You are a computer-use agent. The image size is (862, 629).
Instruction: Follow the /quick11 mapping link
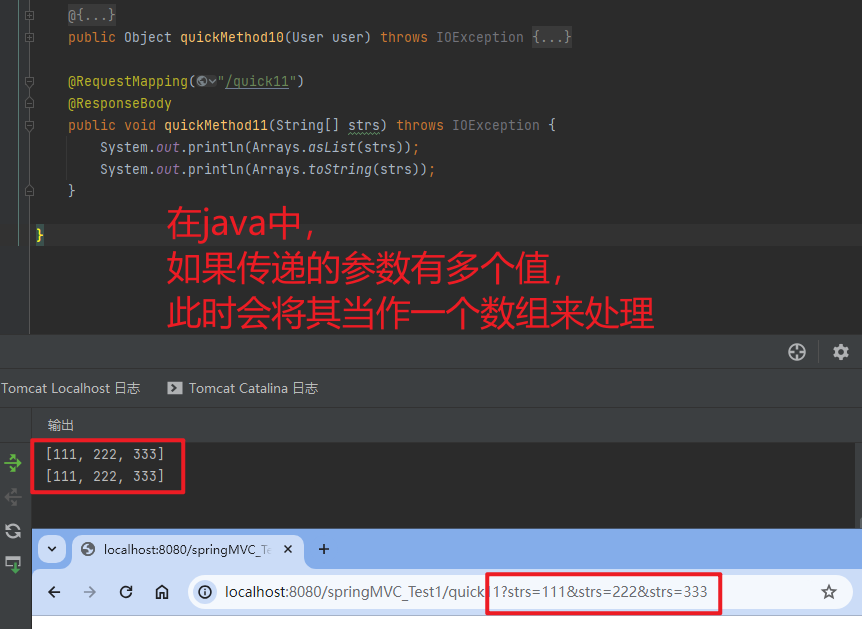point(257,81)
